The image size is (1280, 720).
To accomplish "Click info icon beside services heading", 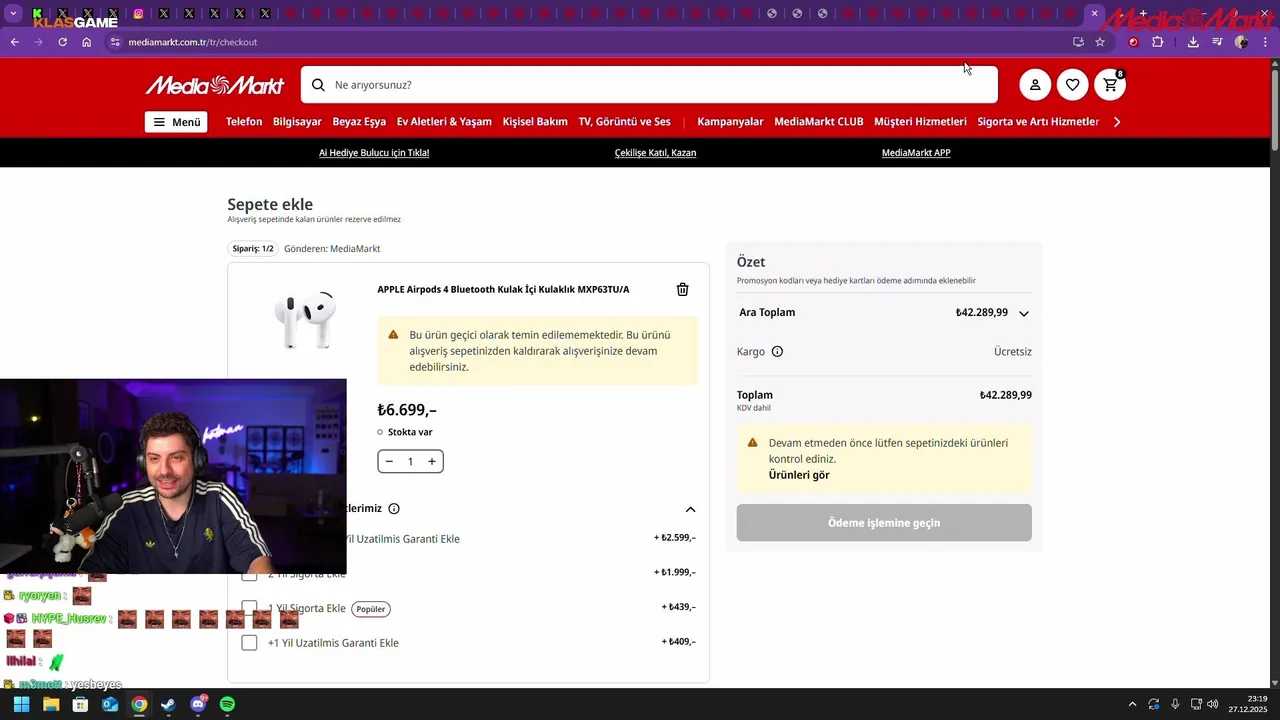I will [394, 508].
